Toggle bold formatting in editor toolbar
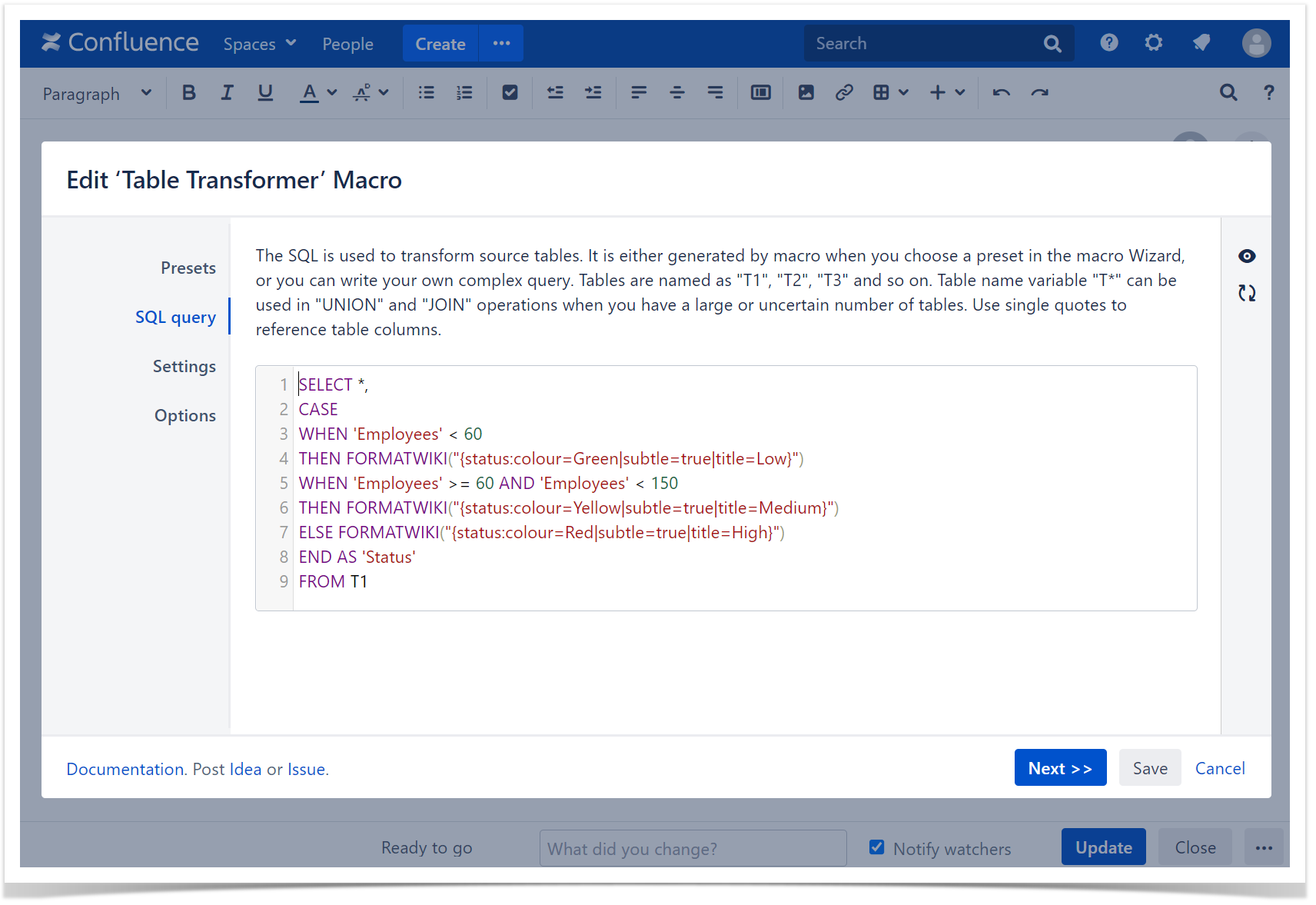 (x=188, y=93)
